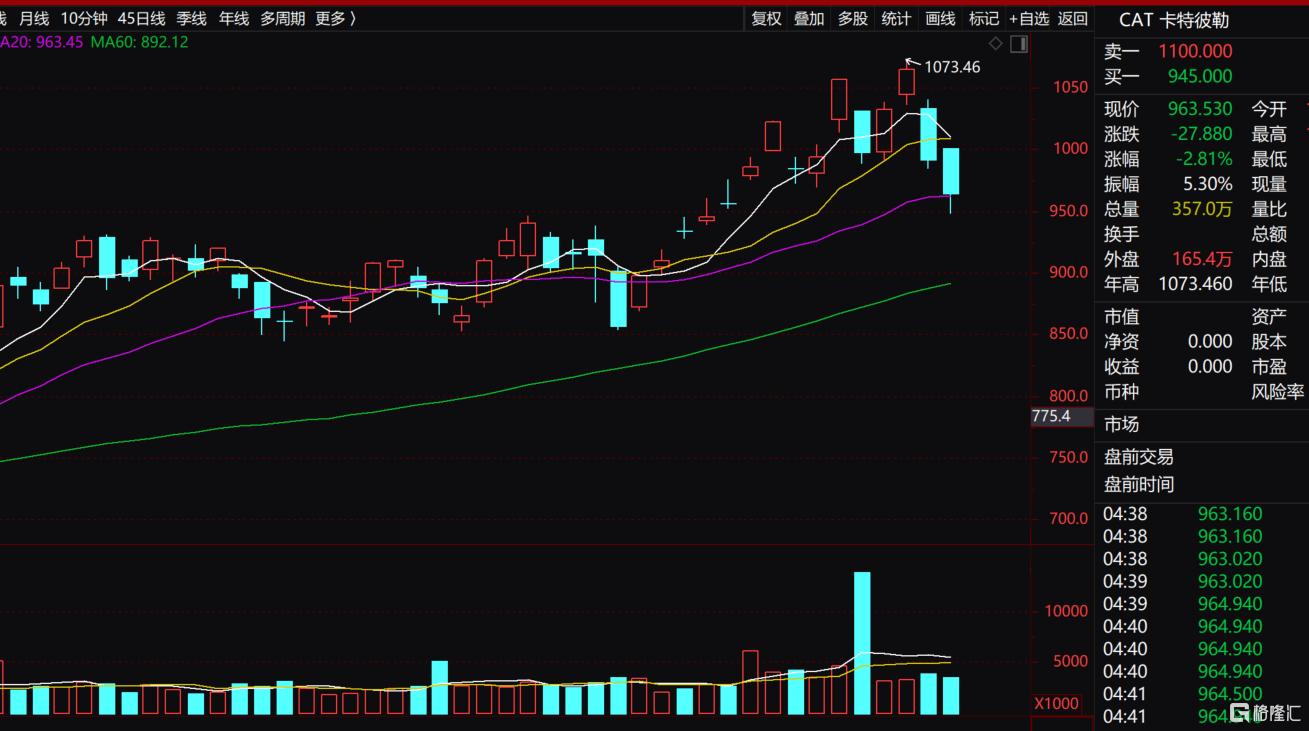Click the 标记 mark button
1309x731 pixels.
[984, 18]
